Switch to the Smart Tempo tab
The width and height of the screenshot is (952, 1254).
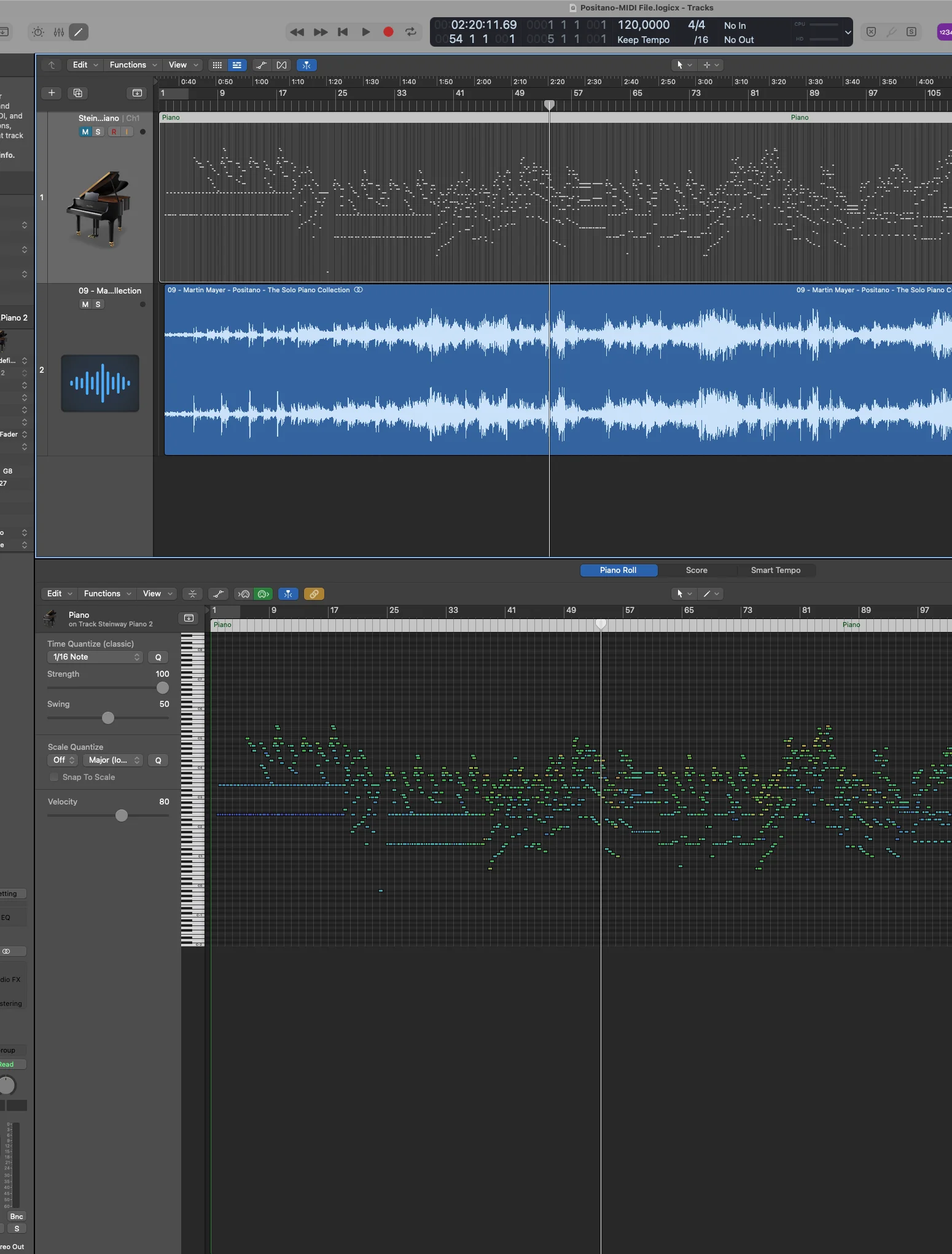click(x=776, y=571)
